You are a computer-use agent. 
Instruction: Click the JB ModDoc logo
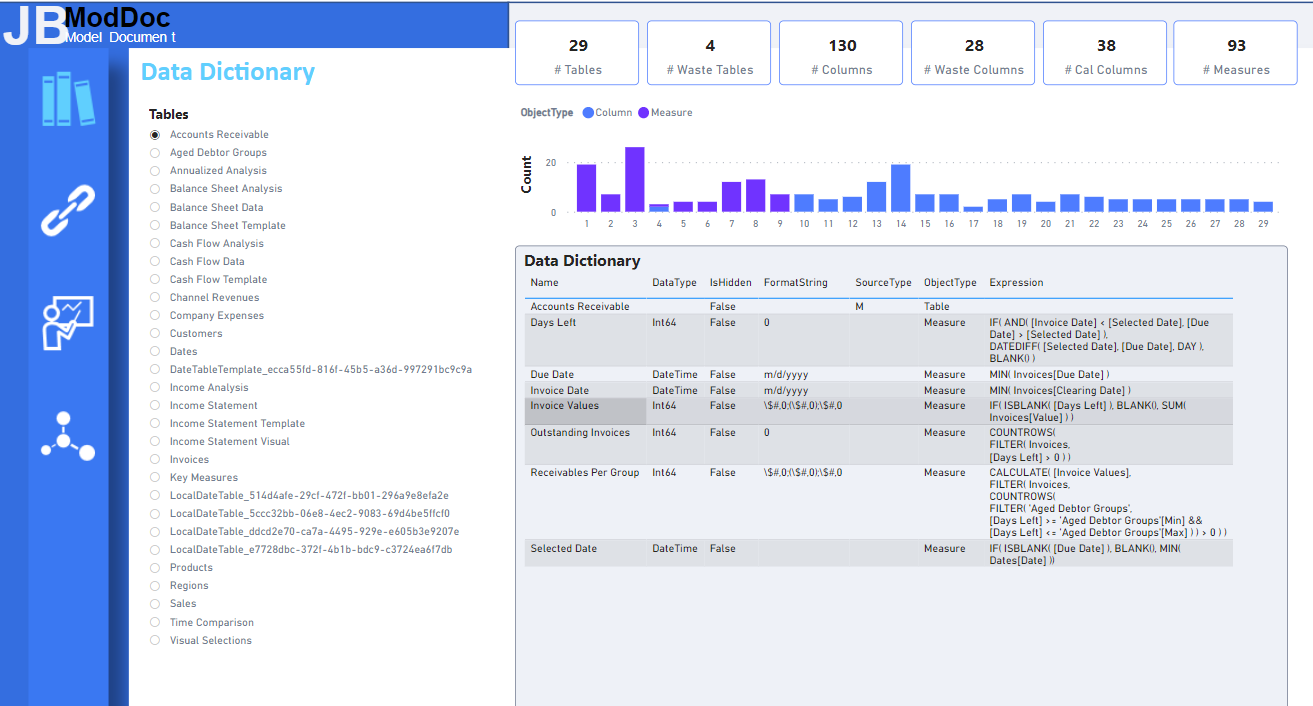(x=88, y=25)
